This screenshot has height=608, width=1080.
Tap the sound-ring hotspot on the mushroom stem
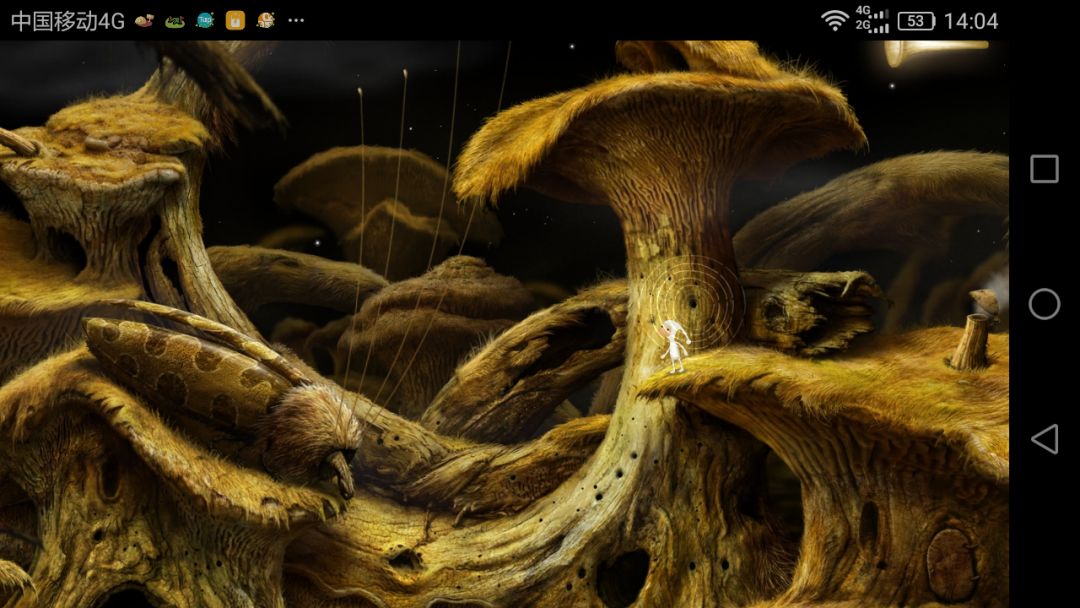click(694, 302)
